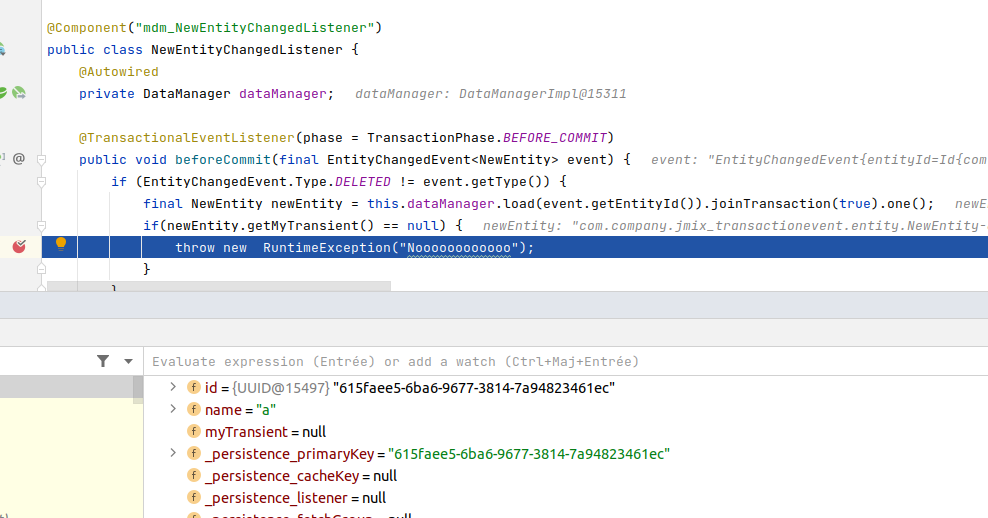Click the field icon beside _persistence_cacheKey
This screenshot has height=518, width=988.
click(x=193, y=476)
